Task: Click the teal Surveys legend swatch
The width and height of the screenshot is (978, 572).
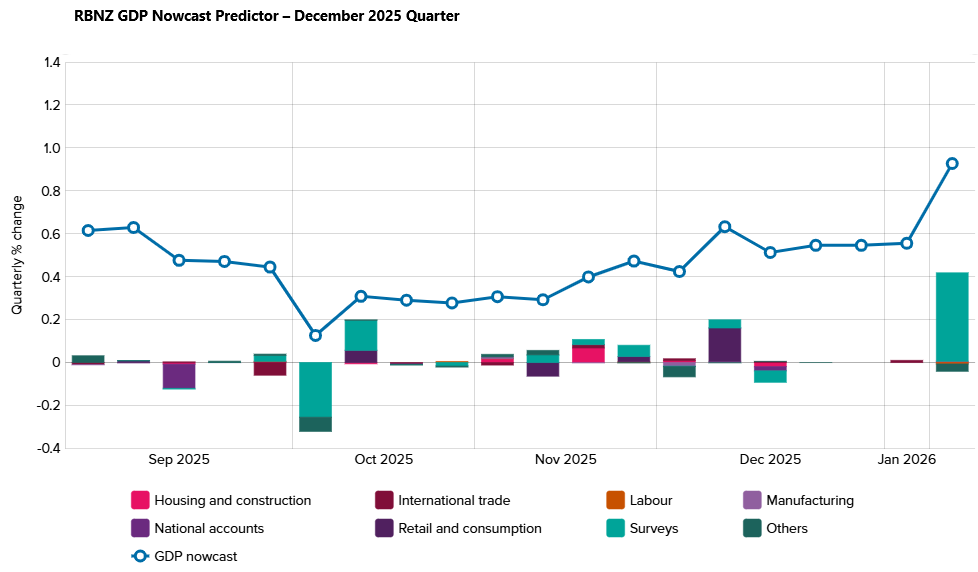Action: point(615,528)
